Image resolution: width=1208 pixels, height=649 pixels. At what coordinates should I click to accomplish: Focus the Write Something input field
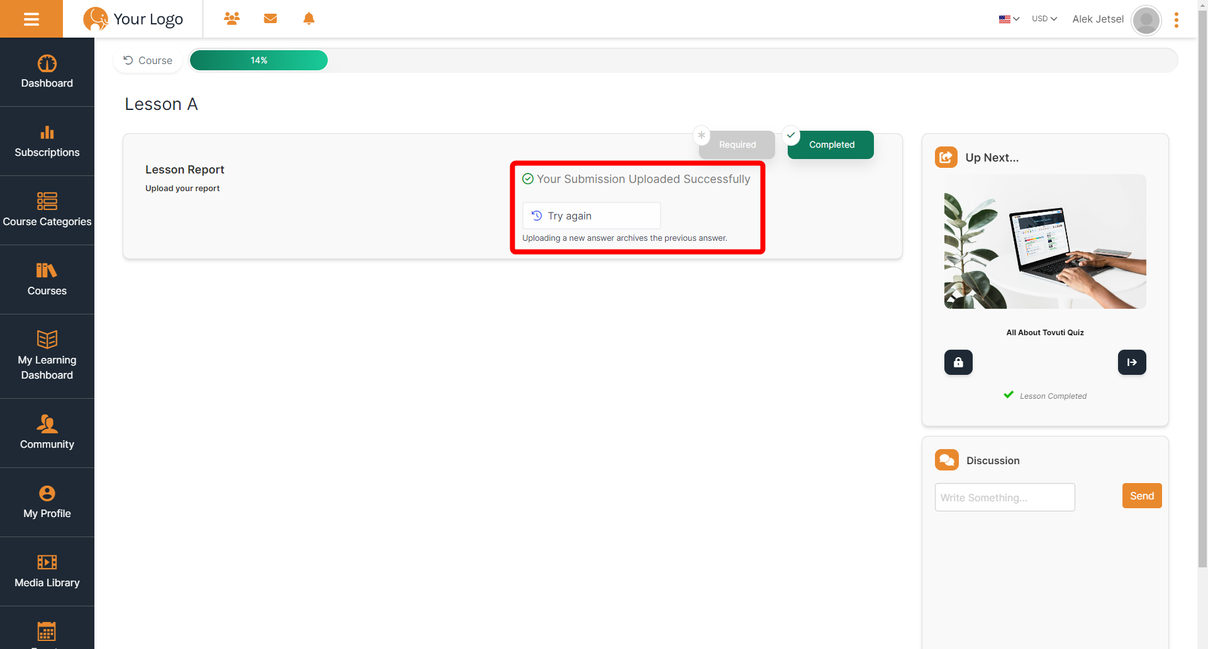tap(1005, 497)
